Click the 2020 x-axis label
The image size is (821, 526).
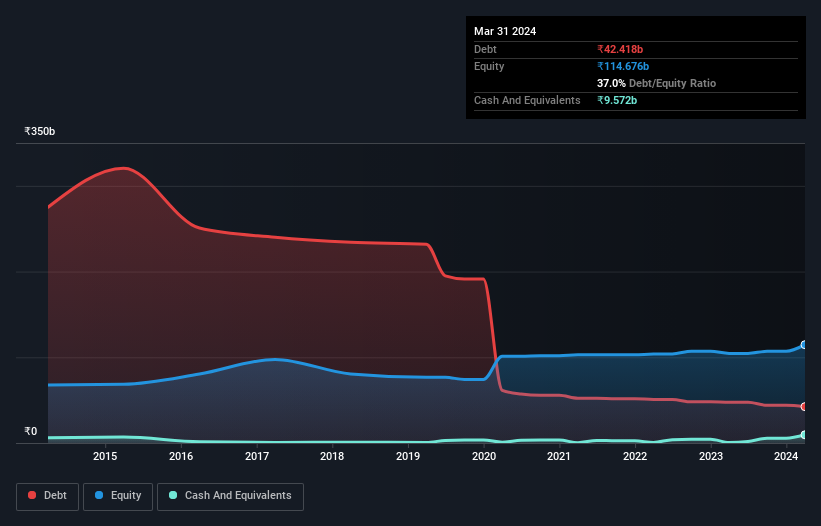(x=484, y=456)
